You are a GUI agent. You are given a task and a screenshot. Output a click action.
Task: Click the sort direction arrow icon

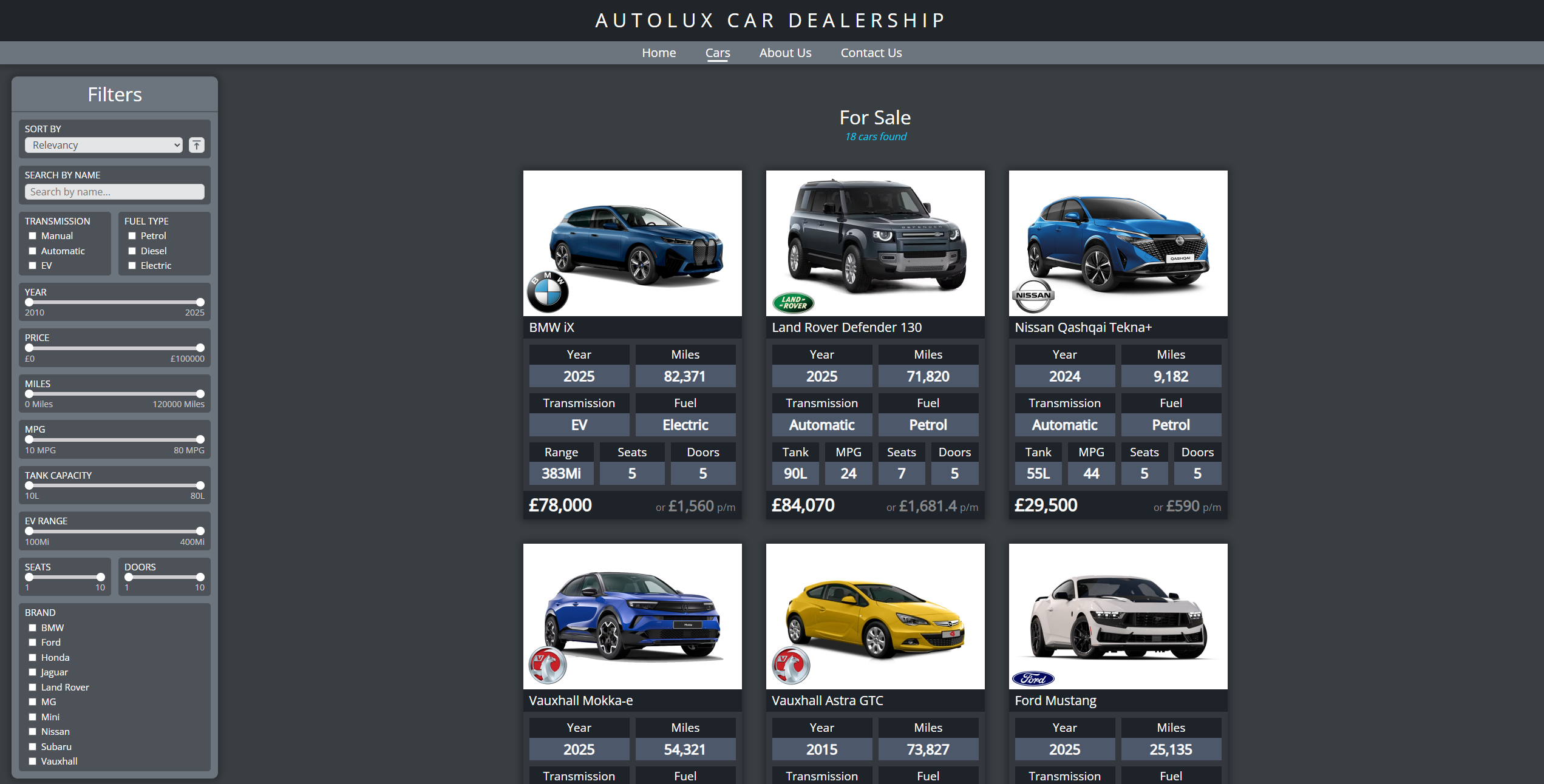[x=197, y=145]
